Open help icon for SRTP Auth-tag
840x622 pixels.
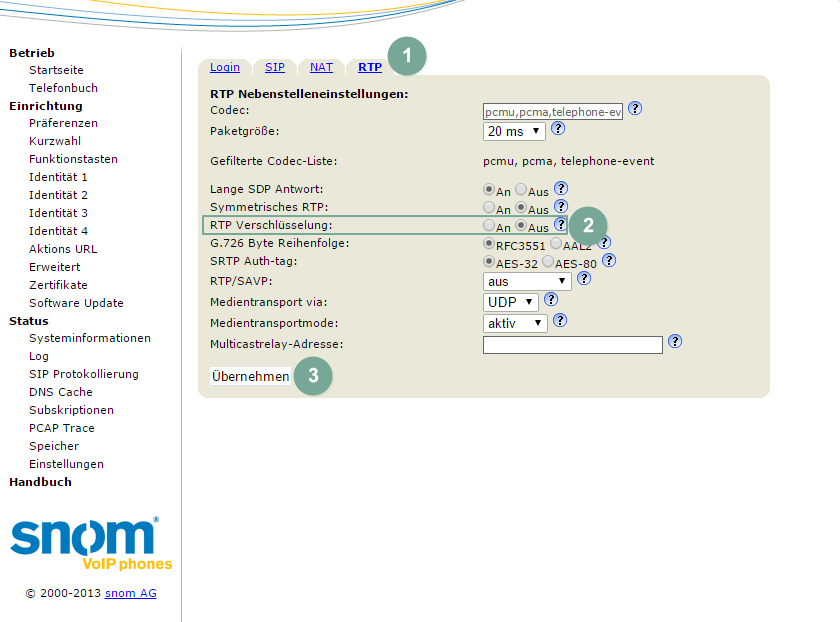(608, 260)
